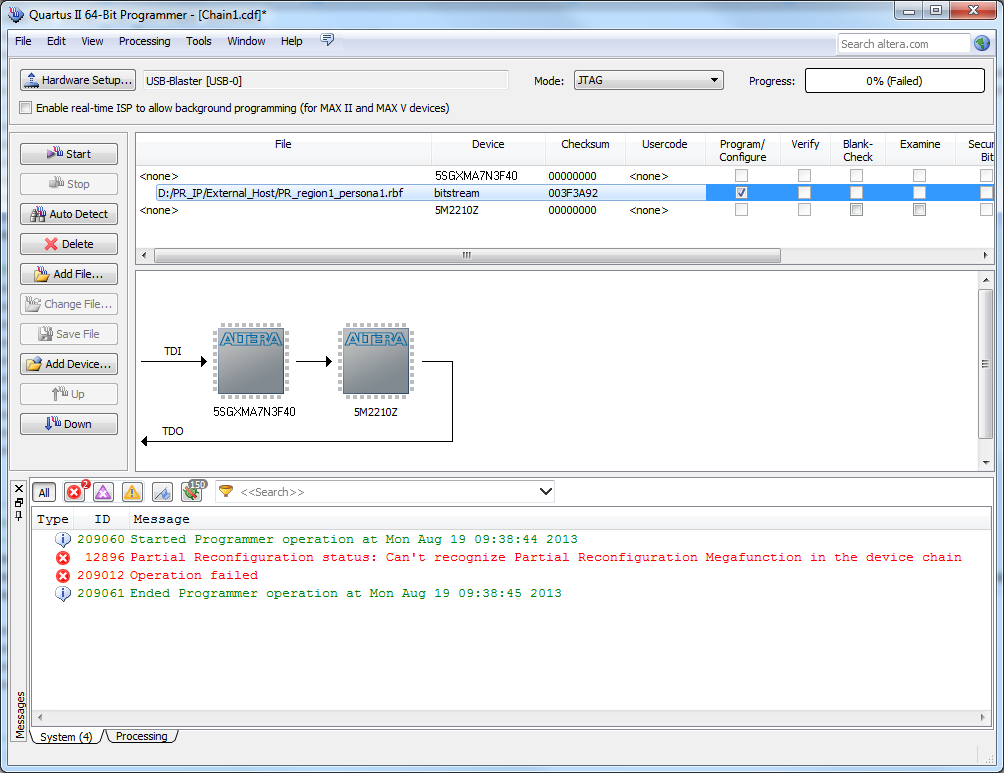The width and height of the screenshot is (1004, 773).
Task: Tick Blank-Check for the 5M2210Z device
Action: [857, 210]
